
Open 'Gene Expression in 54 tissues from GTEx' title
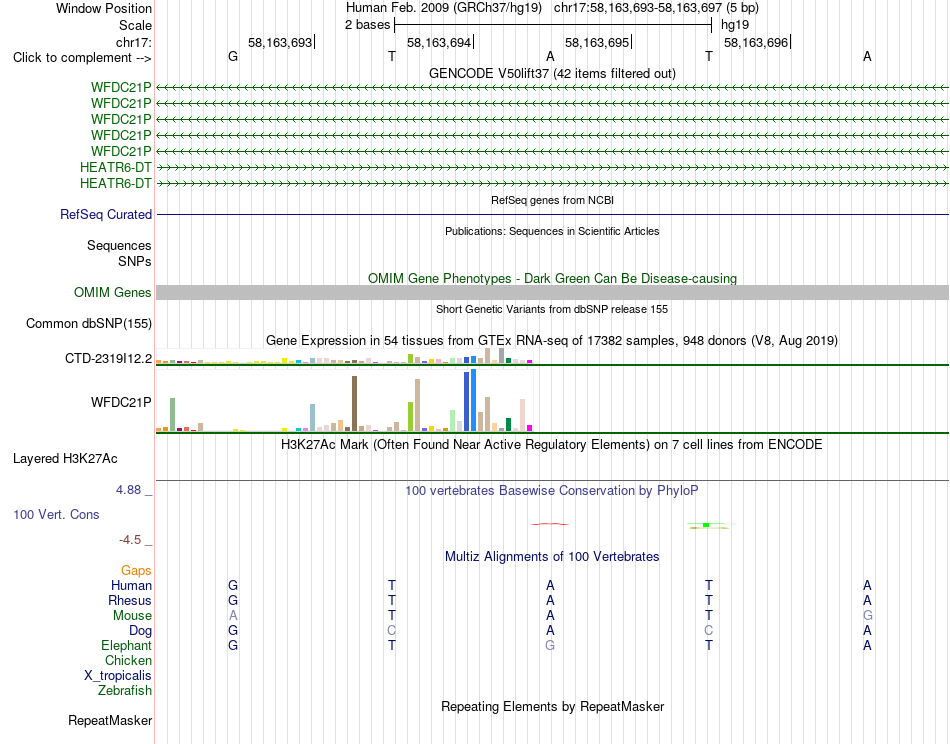552,340
